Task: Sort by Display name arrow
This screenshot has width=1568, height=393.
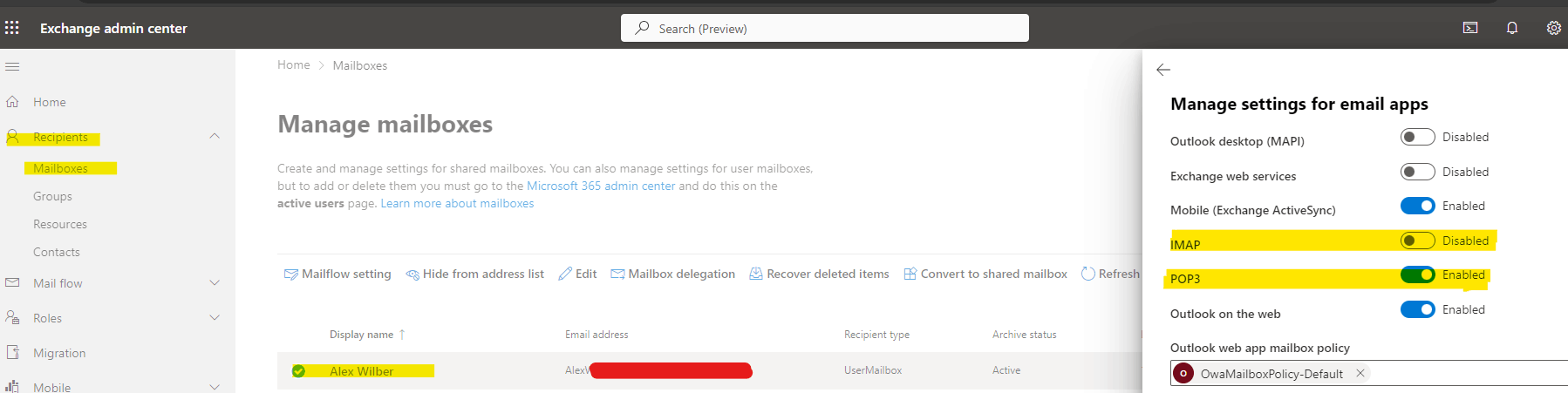Action: tap(402, 335)
